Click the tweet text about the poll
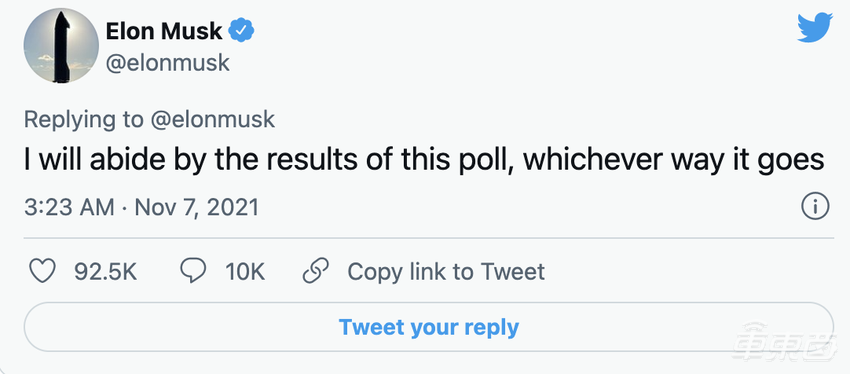The width and height of the screenshot is (850, 374). 424,161
